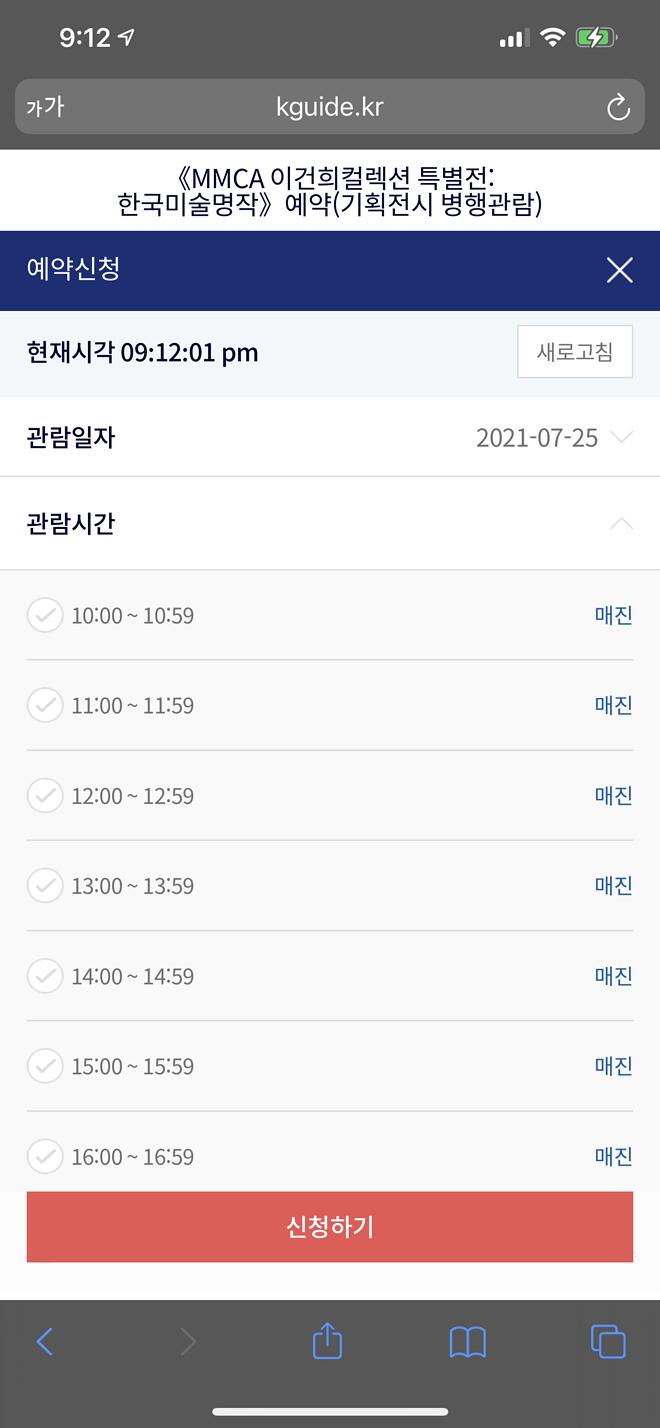Show open tabs in Safari

pyautogui.click(x=608, y=1341)
